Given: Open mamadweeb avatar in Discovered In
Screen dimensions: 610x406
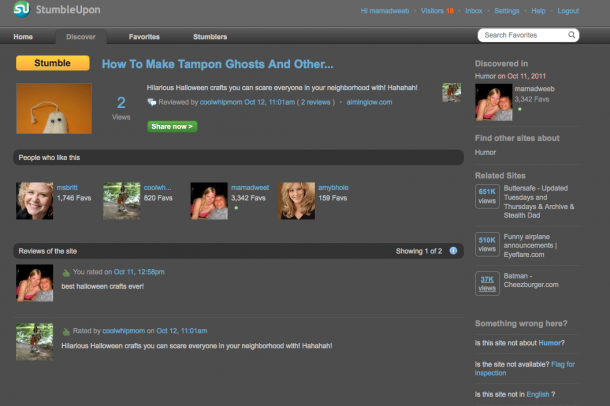Looking at the screenshot, I should click(x=494, y=102).
